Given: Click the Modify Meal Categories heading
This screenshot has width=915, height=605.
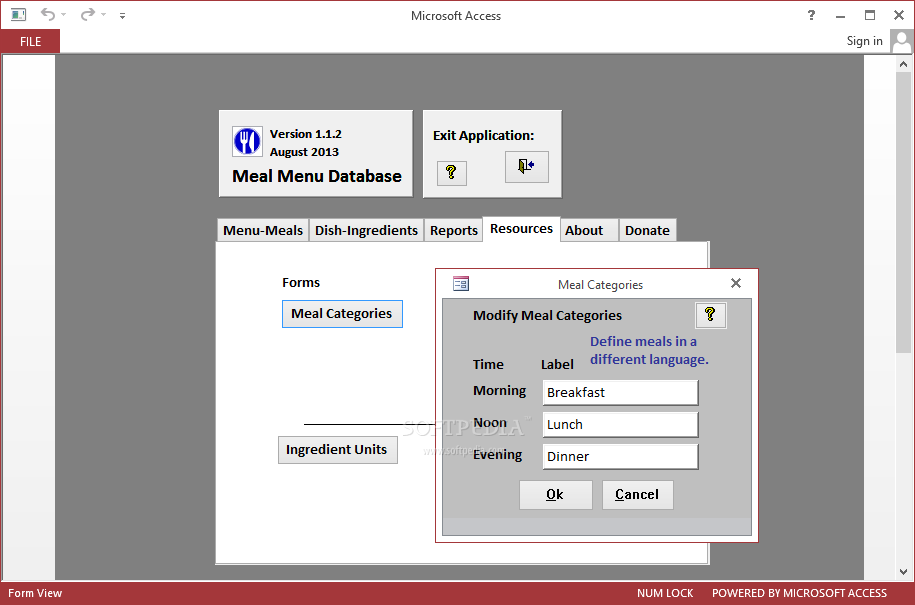Looking at the screenshot, I should [x=547, y=316].
